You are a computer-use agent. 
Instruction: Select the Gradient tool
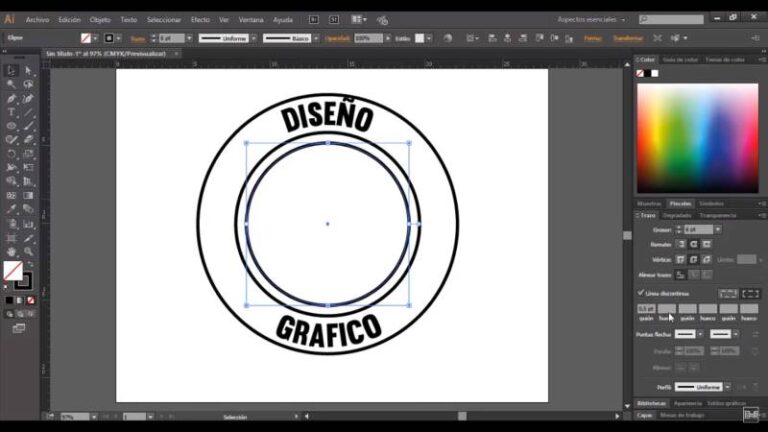(x=28, y=195)
